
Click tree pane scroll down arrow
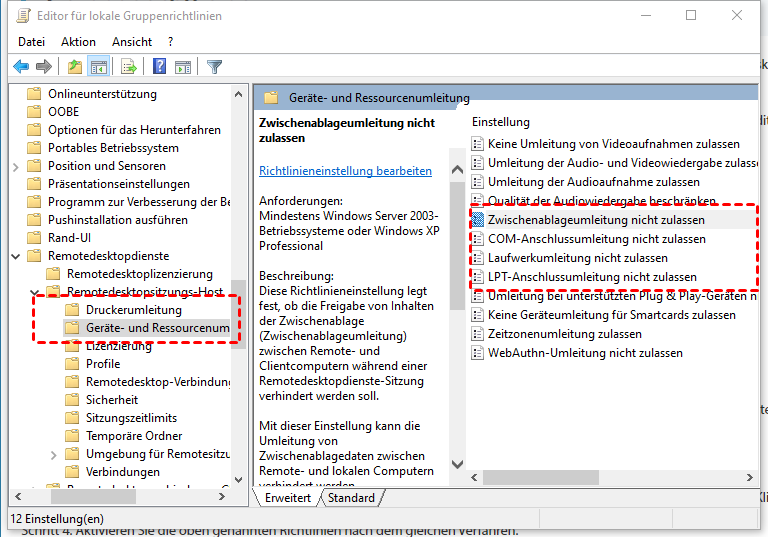click(x=239, y=480)
